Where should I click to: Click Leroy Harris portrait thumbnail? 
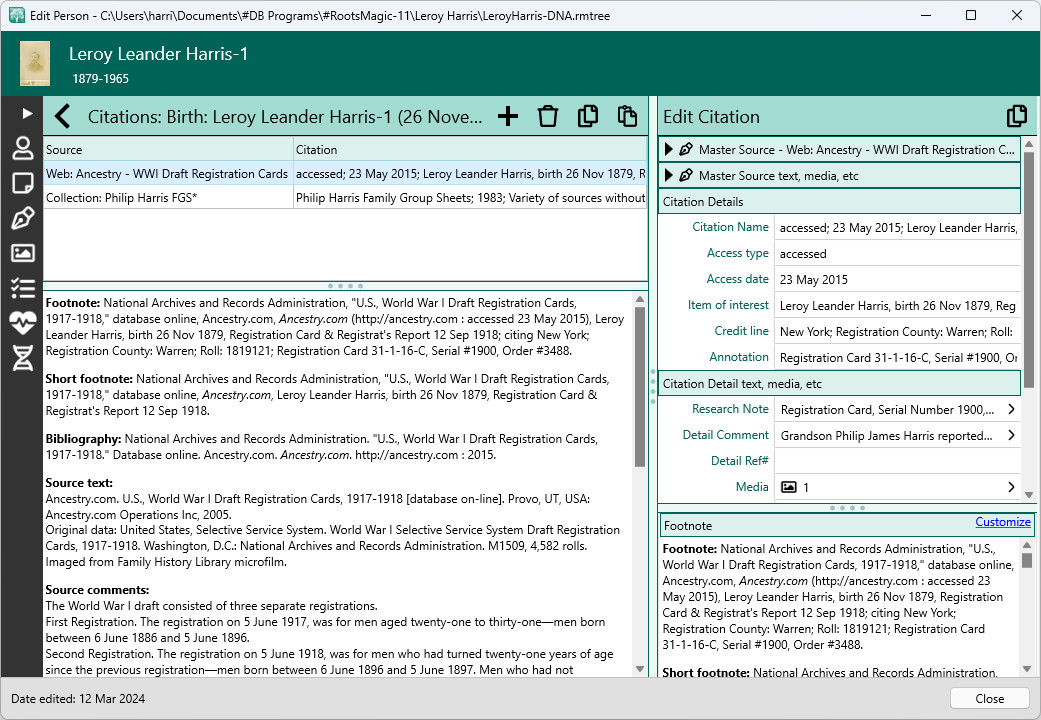tap(35, 64)
